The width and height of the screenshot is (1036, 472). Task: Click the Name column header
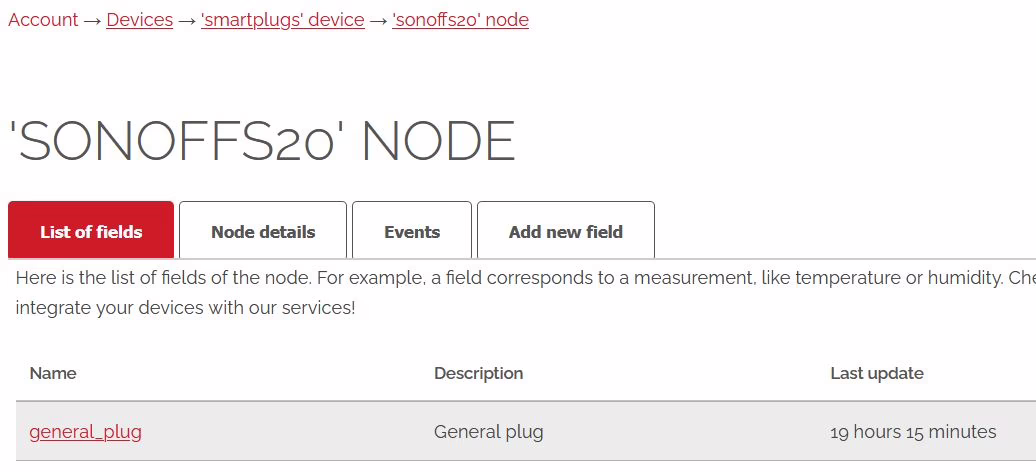pyautogui.click(x=53, y=373)
